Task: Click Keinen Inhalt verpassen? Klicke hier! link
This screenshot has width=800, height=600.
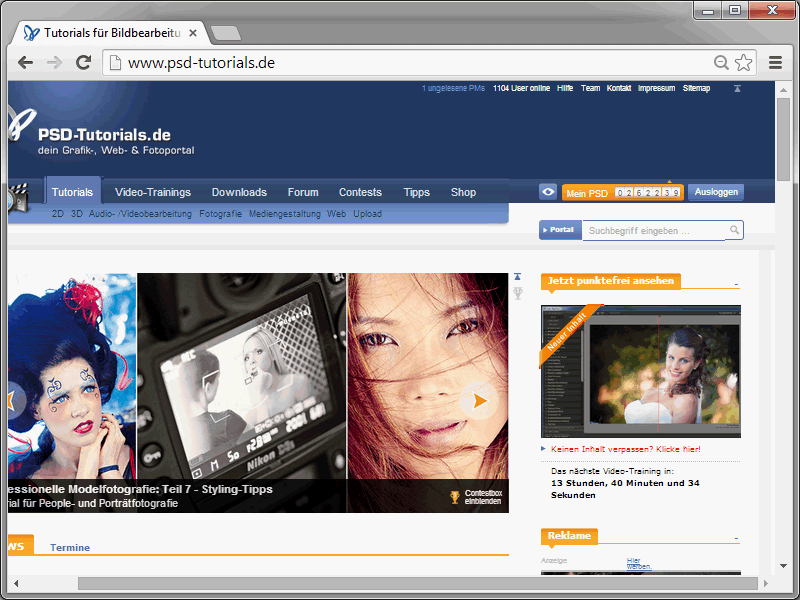Action: tap(626, 449)
